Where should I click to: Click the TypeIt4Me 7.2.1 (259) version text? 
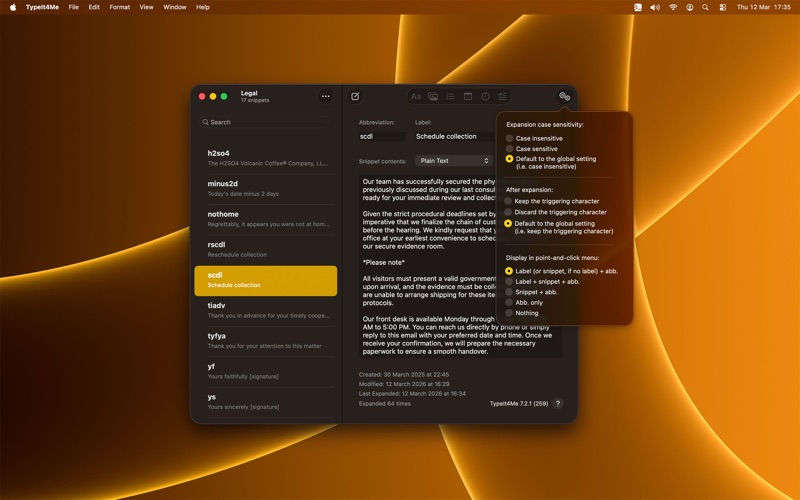click(519, 404)
